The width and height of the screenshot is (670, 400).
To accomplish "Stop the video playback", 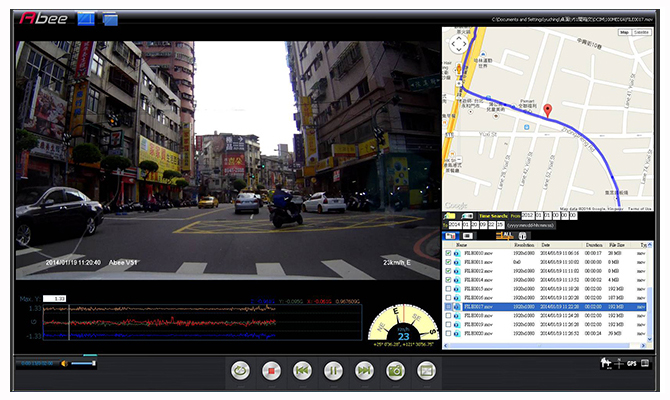I will [269, 370].
